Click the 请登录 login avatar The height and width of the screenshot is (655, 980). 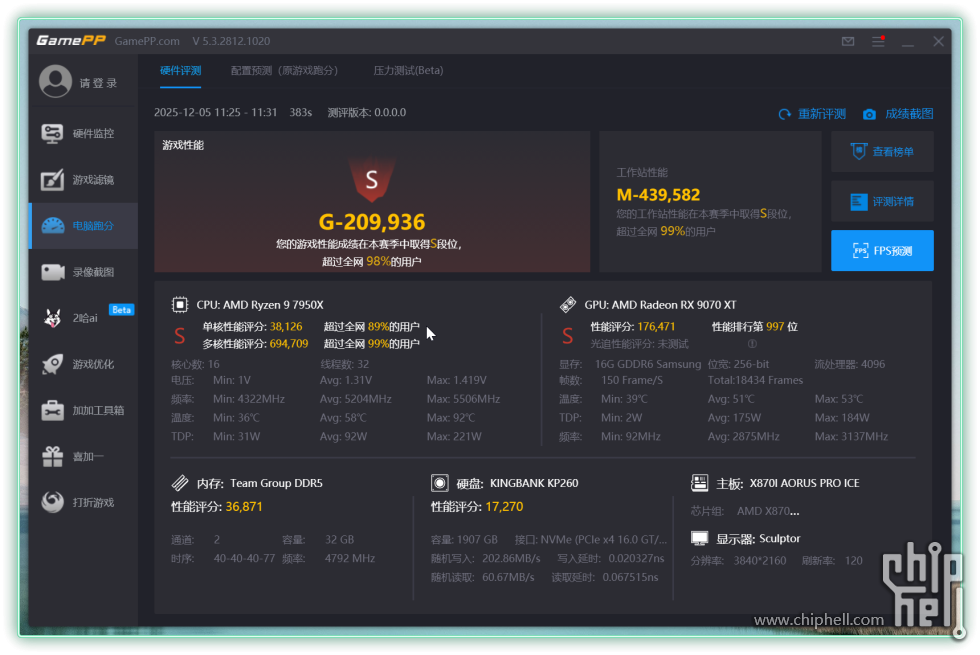click(x=56, y=82)
